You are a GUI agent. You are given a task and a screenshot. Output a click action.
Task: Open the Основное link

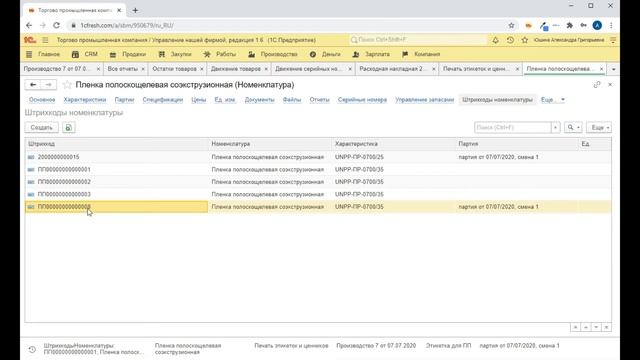pos(42,100)
